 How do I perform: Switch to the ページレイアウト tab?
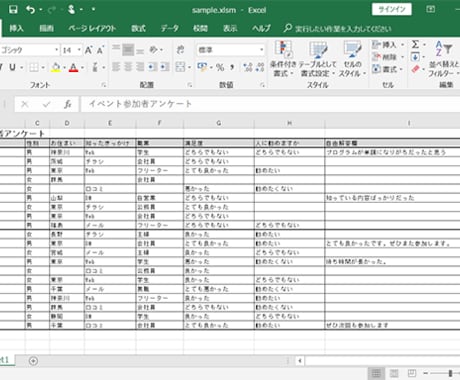(92, 28)
